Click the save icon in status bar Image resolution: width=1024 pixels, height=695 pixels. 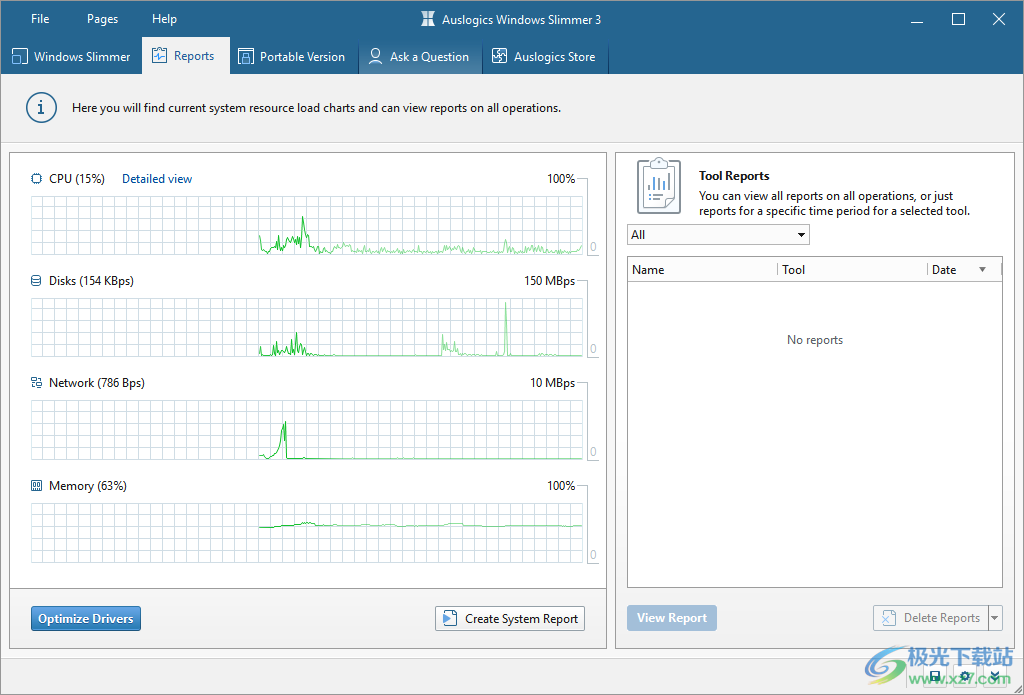[x=935, y=678]
